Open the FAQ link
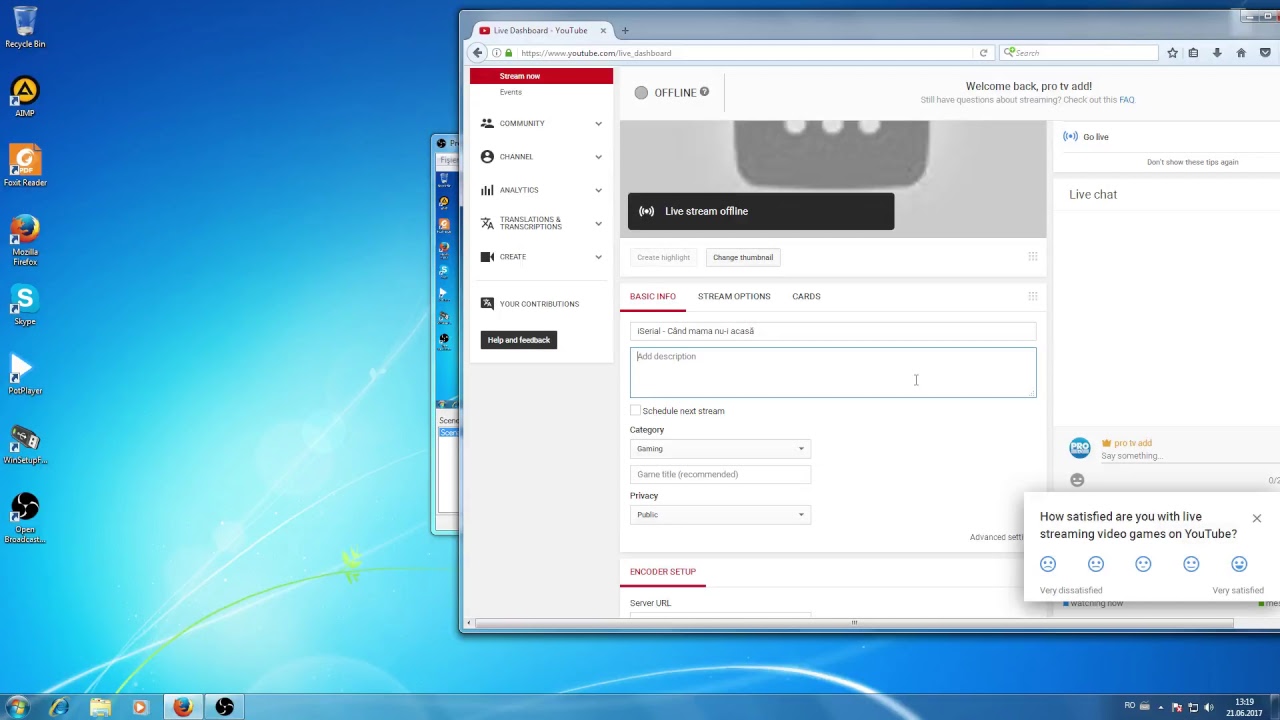This screenshot has height=720, width=1280. pyautogui.click(x=1127, y=100)
